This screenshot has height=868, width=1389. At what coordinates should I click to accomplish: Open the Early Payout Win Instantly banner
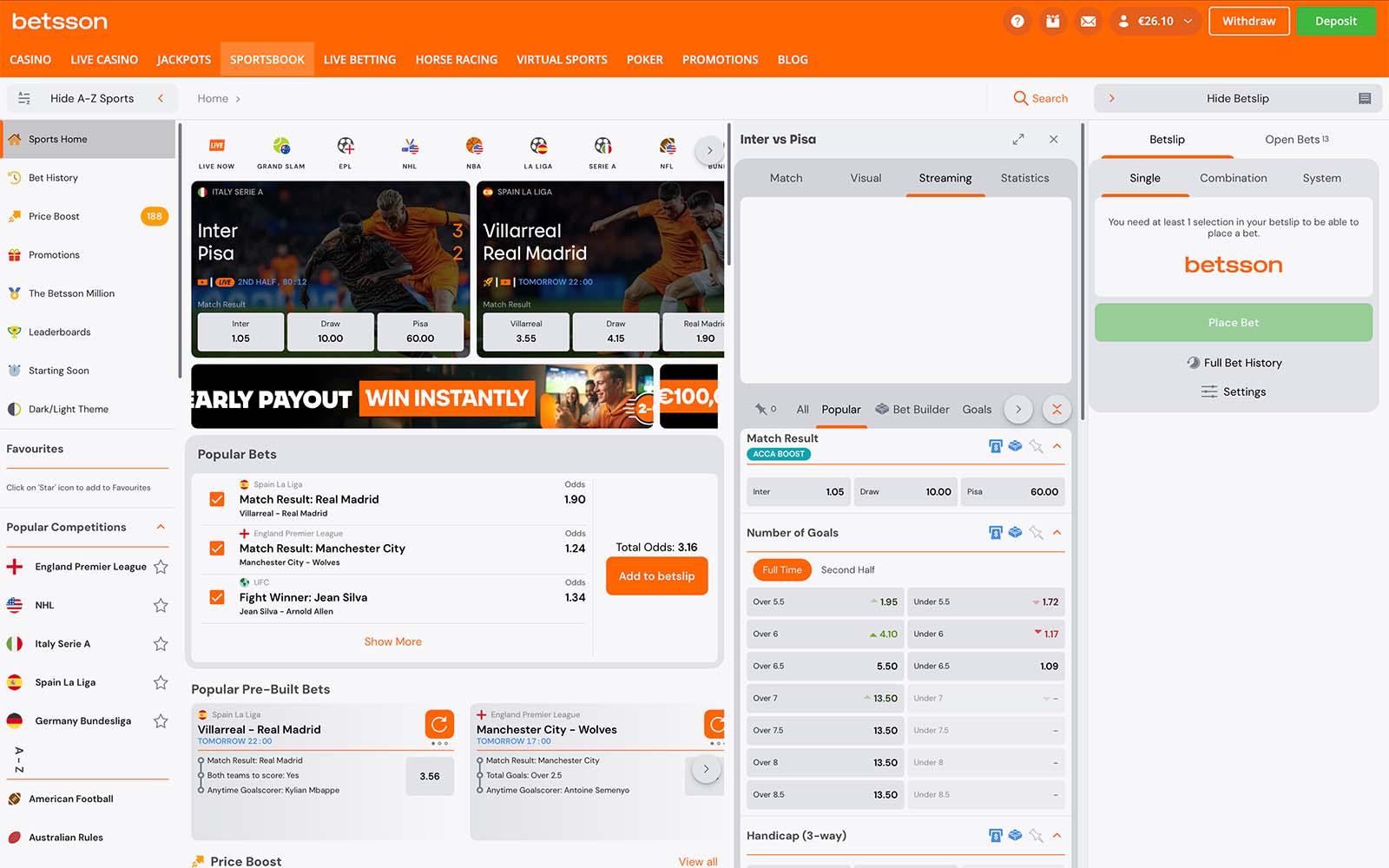[x=422, y=397]
